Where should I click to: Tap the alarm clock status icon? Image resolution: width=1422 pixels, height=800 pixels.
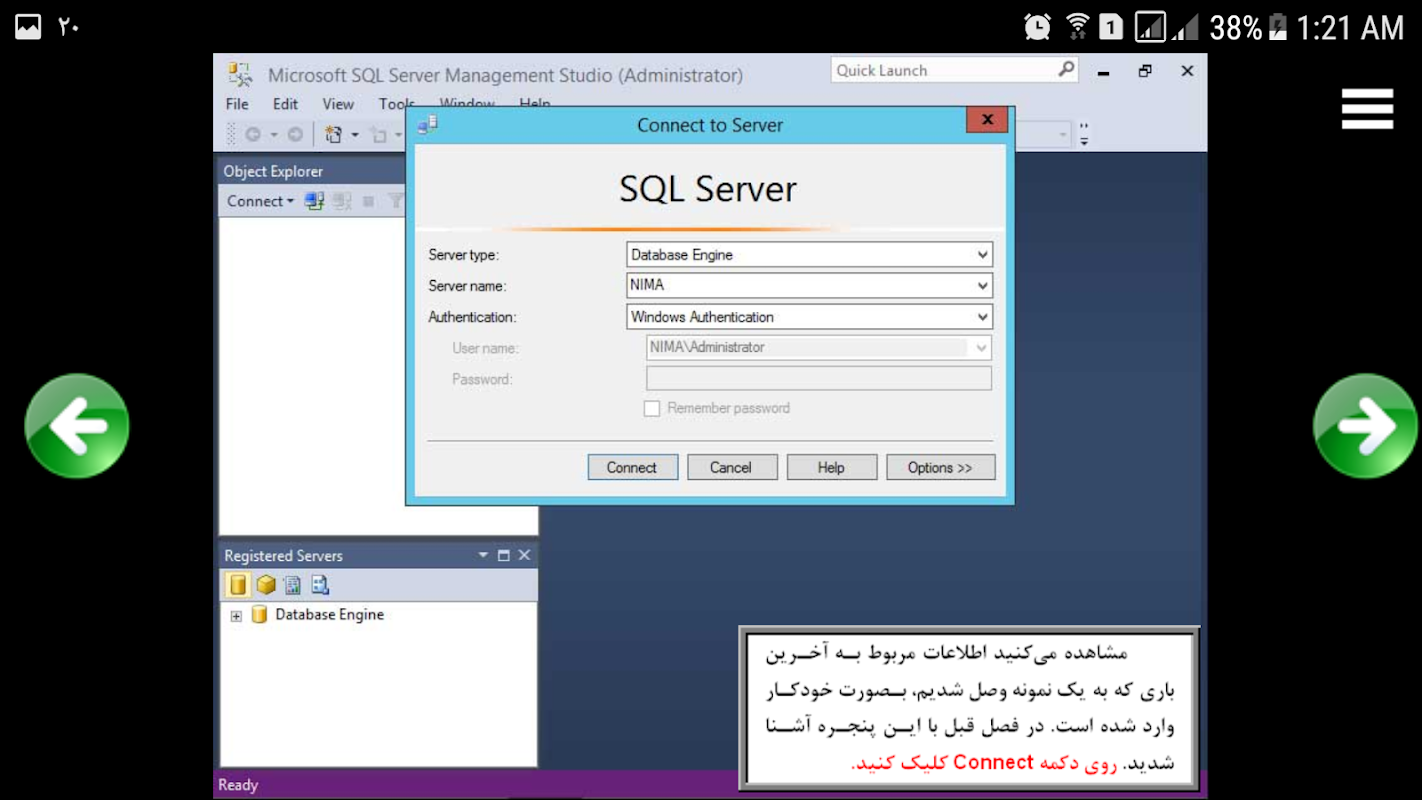pos(1037,27)
